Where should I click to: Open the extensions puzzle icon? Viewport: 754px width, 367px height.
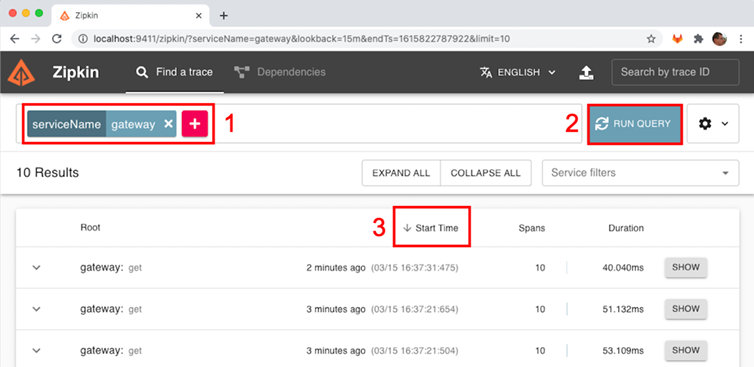pyautogui.click(x=699, y=39)
